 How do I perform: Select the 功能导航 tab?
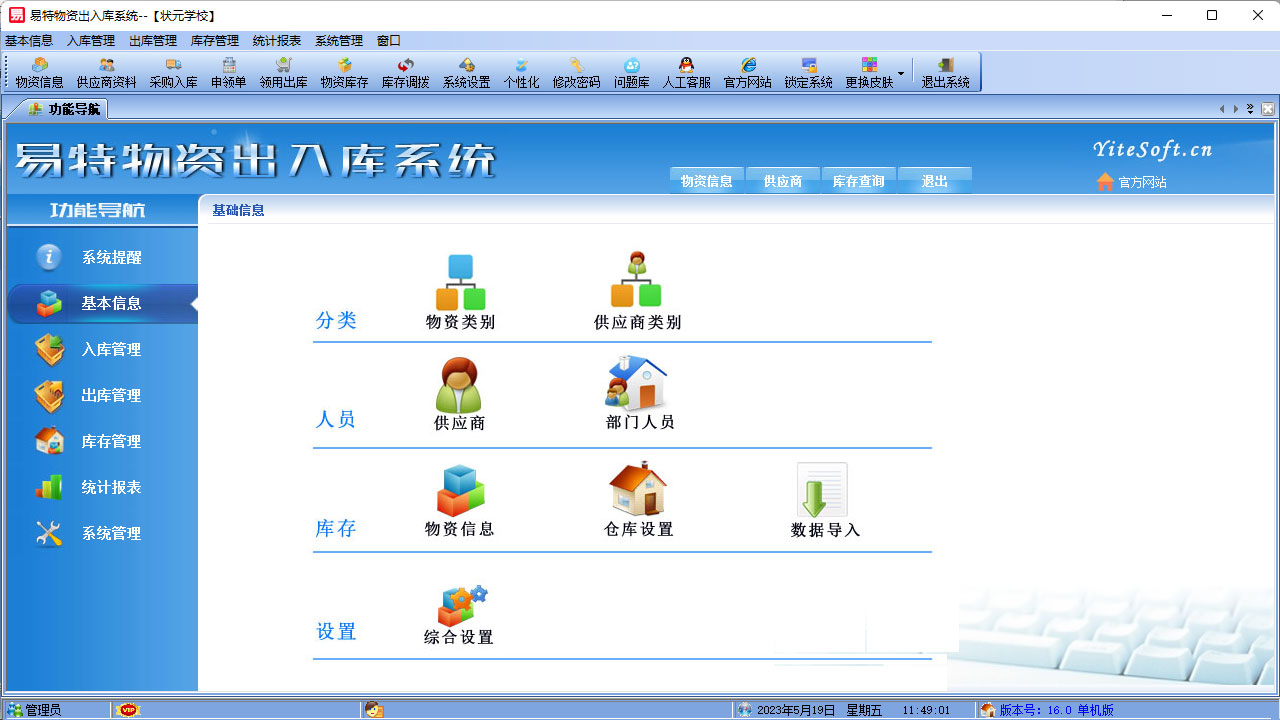(66, 109)
